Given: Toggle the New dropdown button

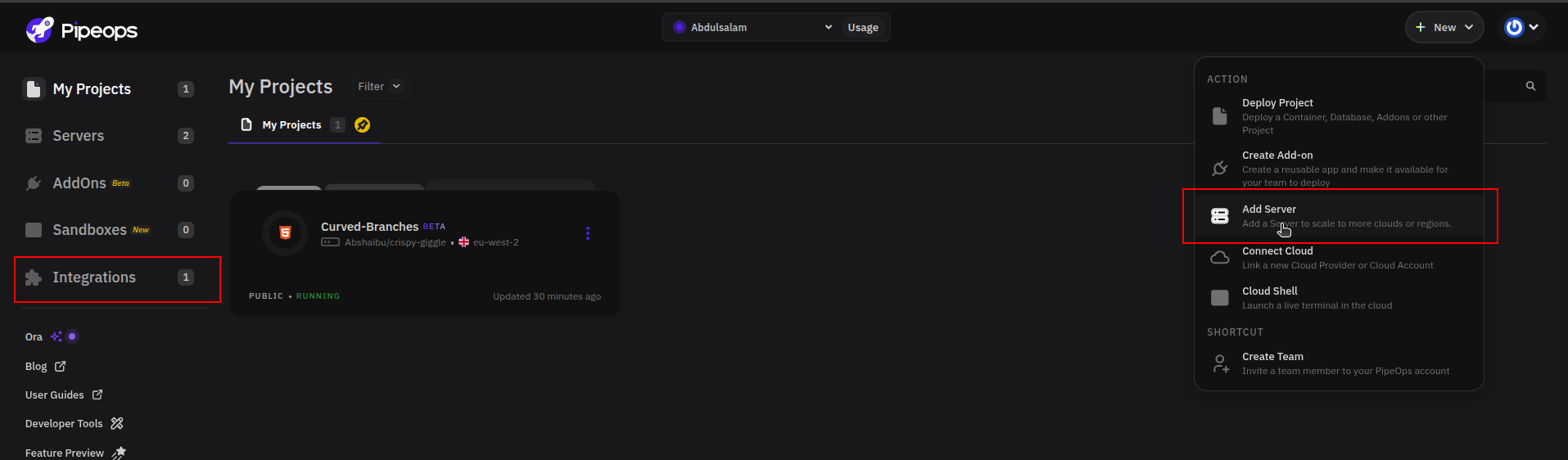Looking at the screenshot, I should pos(1444,27).
